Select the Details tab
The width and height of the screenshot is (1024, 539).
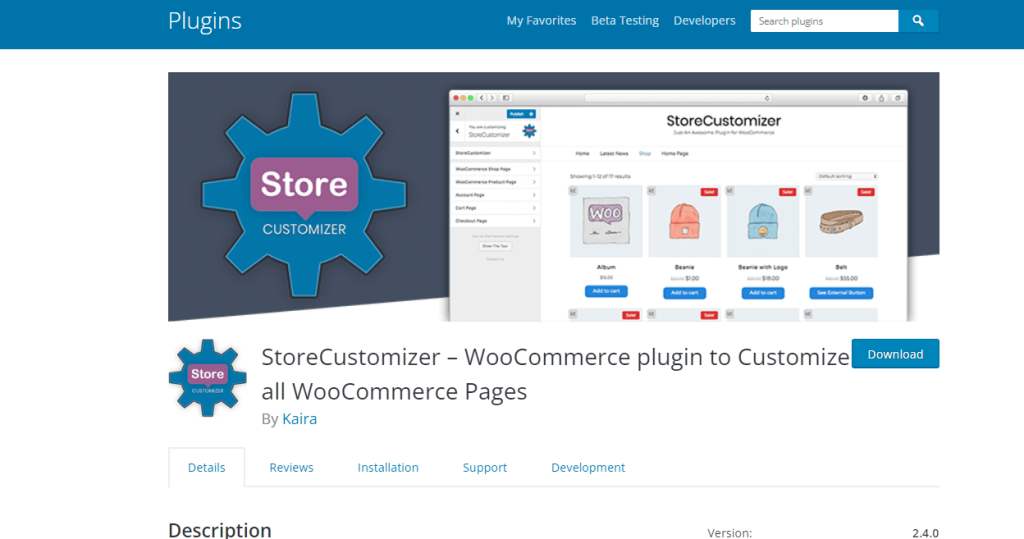(x=206, y=467)
